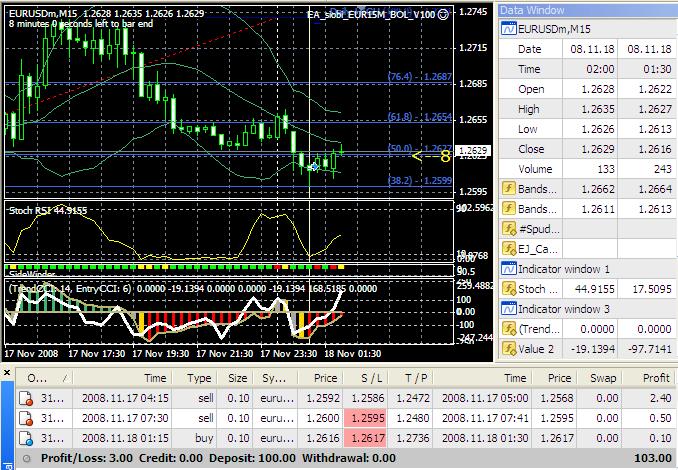Close the terminal panel with the X
Image resolution: width=678 pixels, height=470 pixels.
click(7, 372)
